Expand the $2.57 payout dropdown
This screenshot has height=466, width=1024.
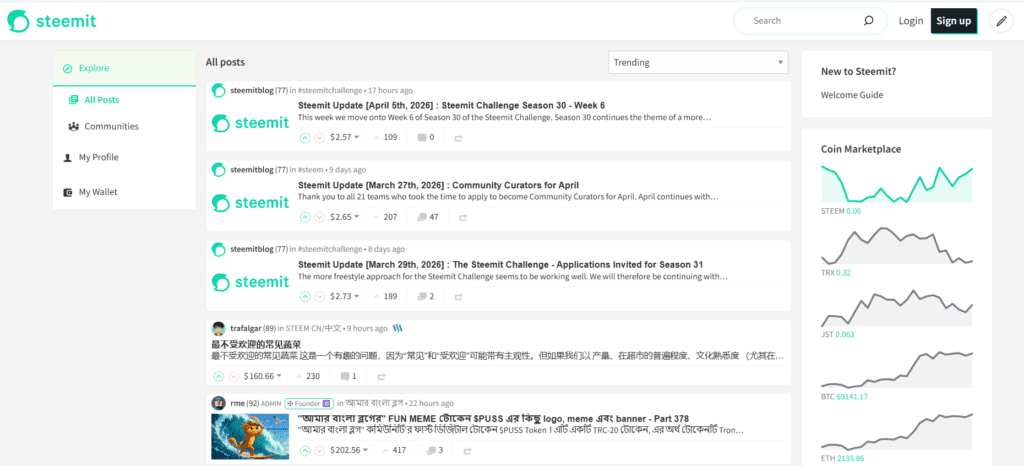click(357, 138)
